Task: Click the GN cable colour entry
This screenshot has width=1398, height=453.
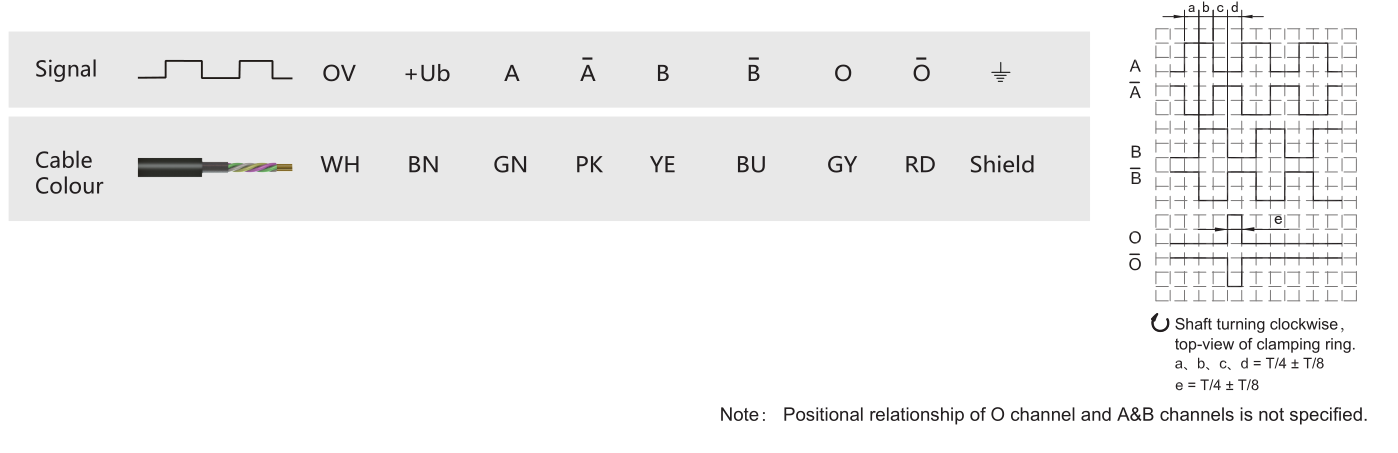Action: tap(509, 166)
